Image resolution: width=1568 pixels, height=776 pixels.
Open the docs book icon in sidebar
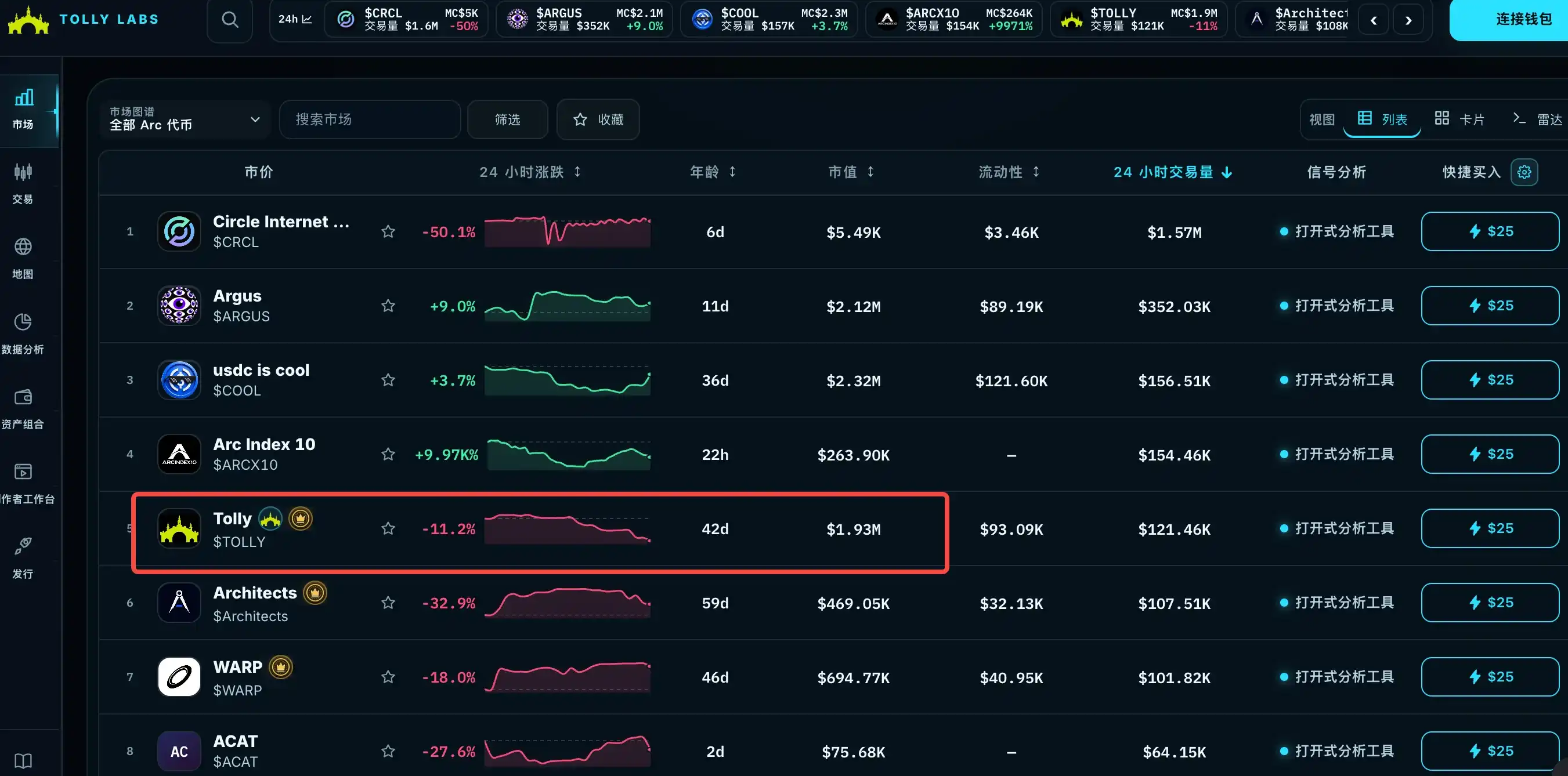tap(23, 760)
